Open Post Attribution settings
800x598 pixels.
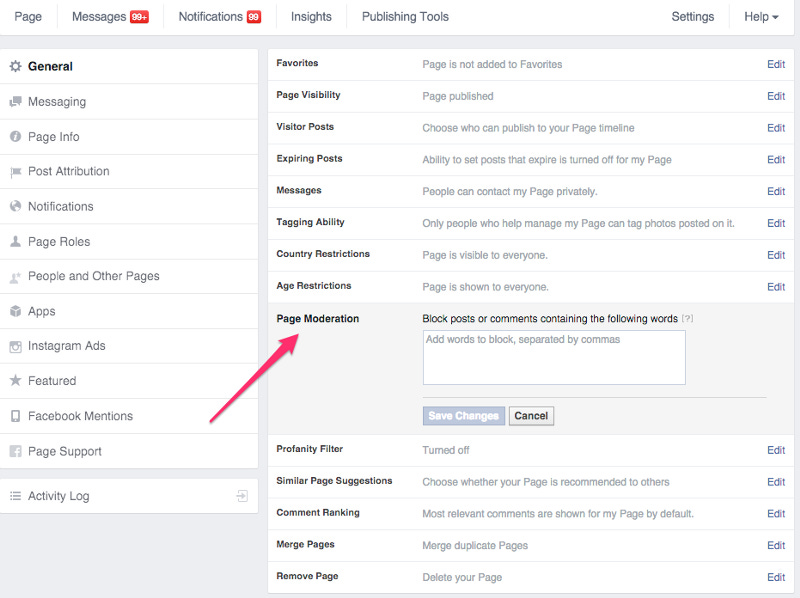129,171
